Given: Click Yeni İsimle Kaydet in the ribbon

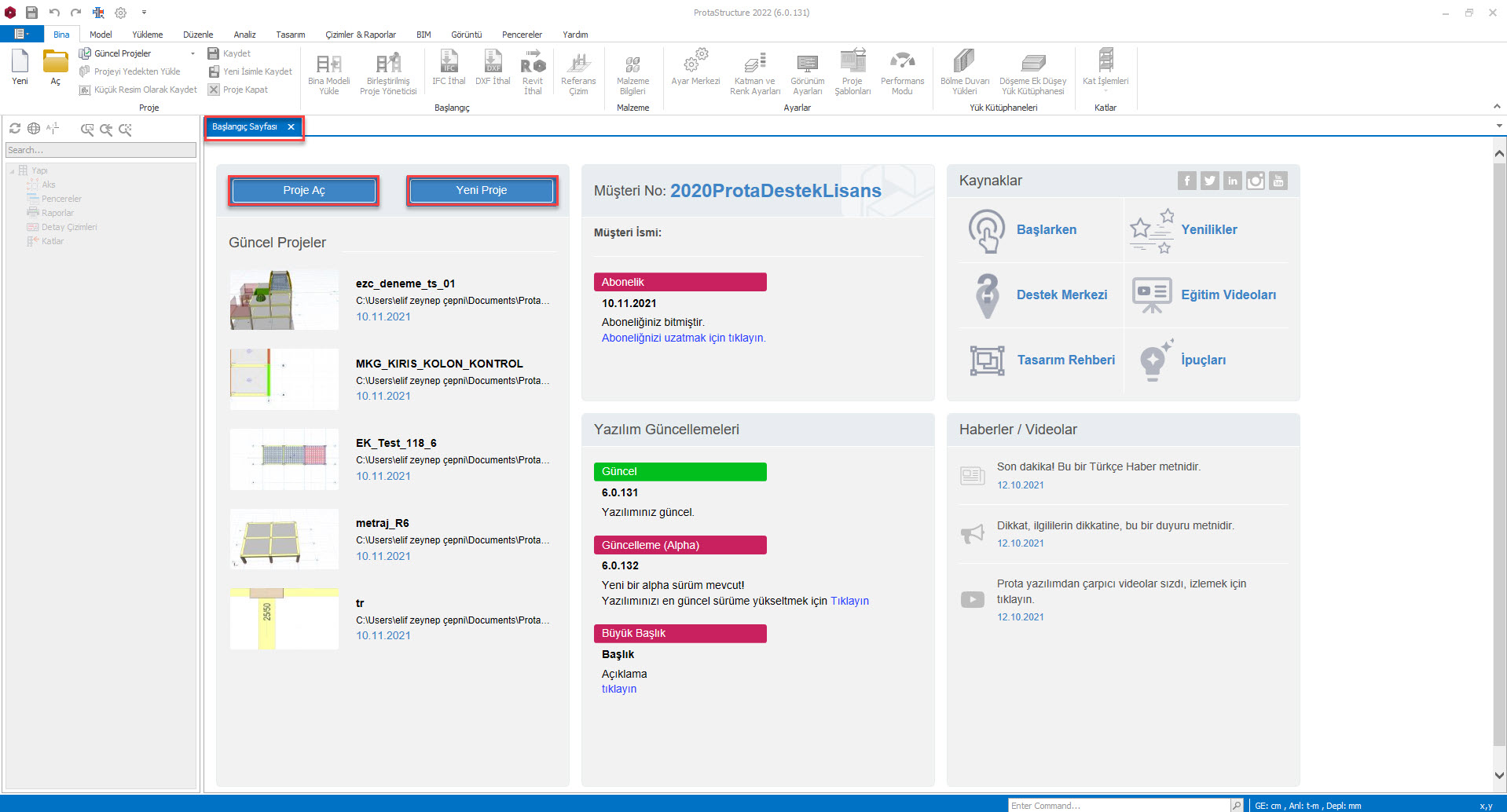Looking at the screenshot, I should 250,71.
